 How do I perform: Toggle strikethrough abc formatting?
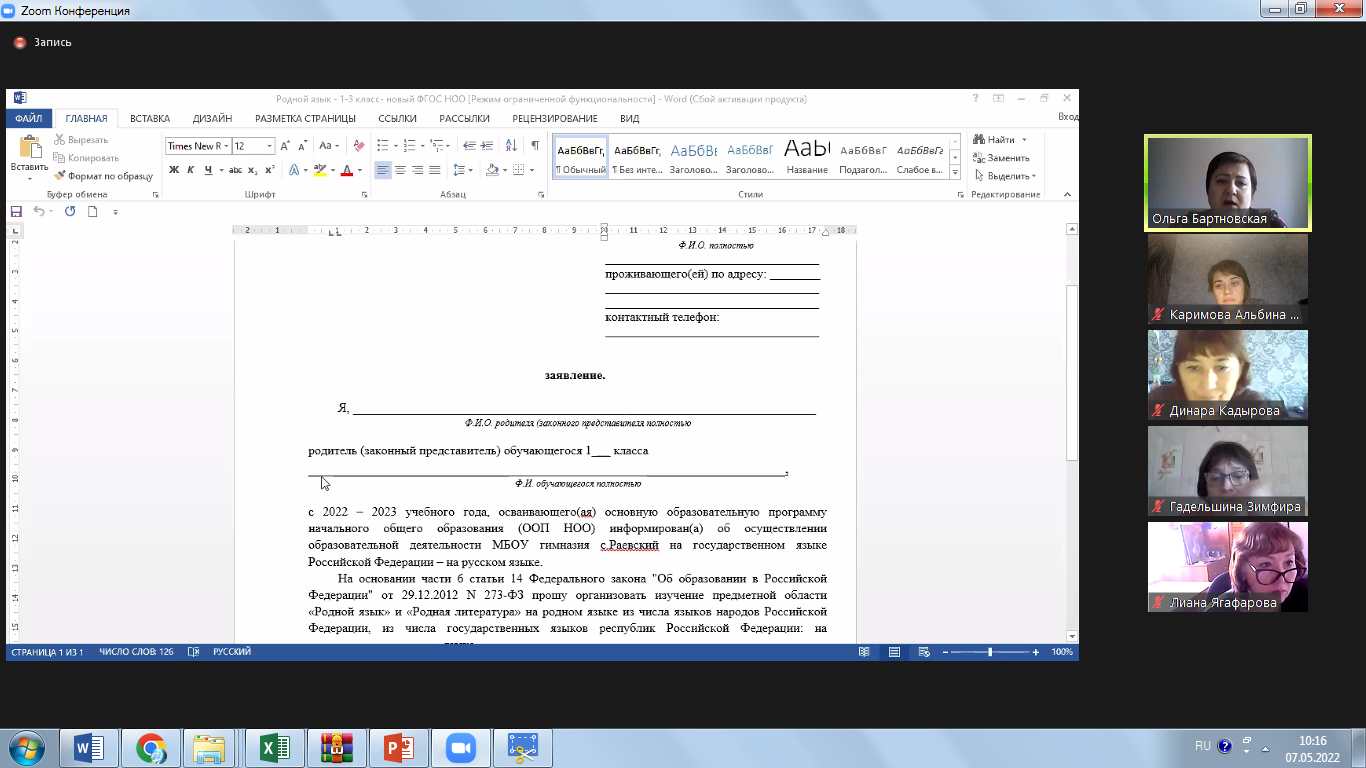pos(231,170)
